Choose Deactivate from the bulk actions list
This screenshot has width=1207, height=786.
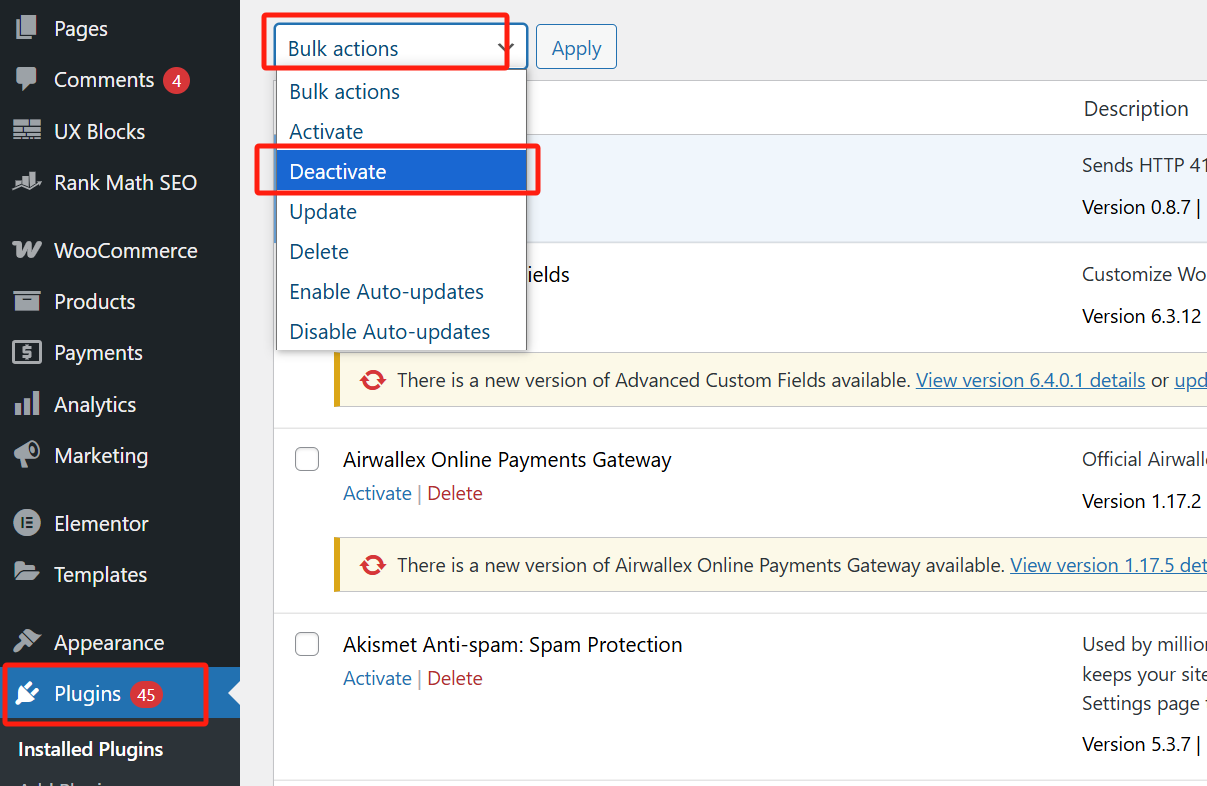click(338, 172)
